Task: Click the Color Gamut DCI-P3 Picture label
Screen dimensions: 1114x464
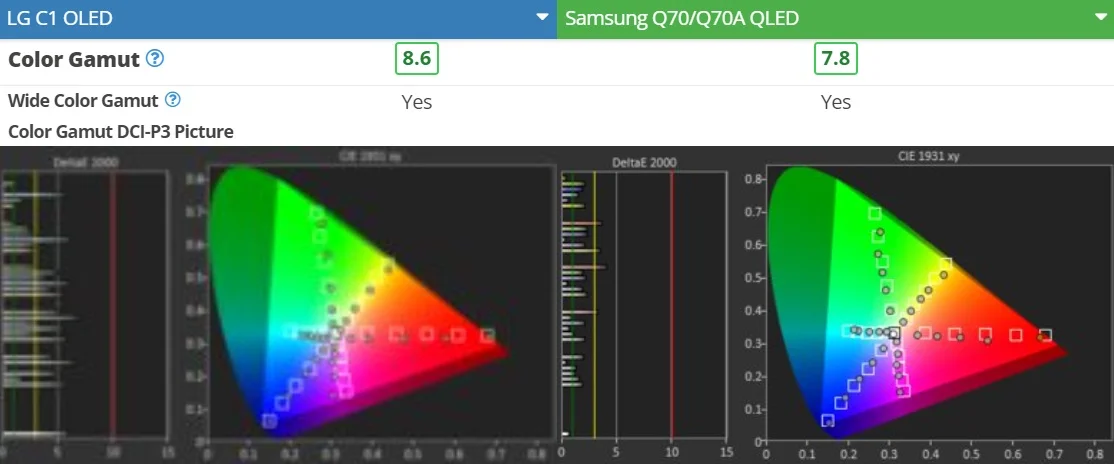Action: [121, 131]
